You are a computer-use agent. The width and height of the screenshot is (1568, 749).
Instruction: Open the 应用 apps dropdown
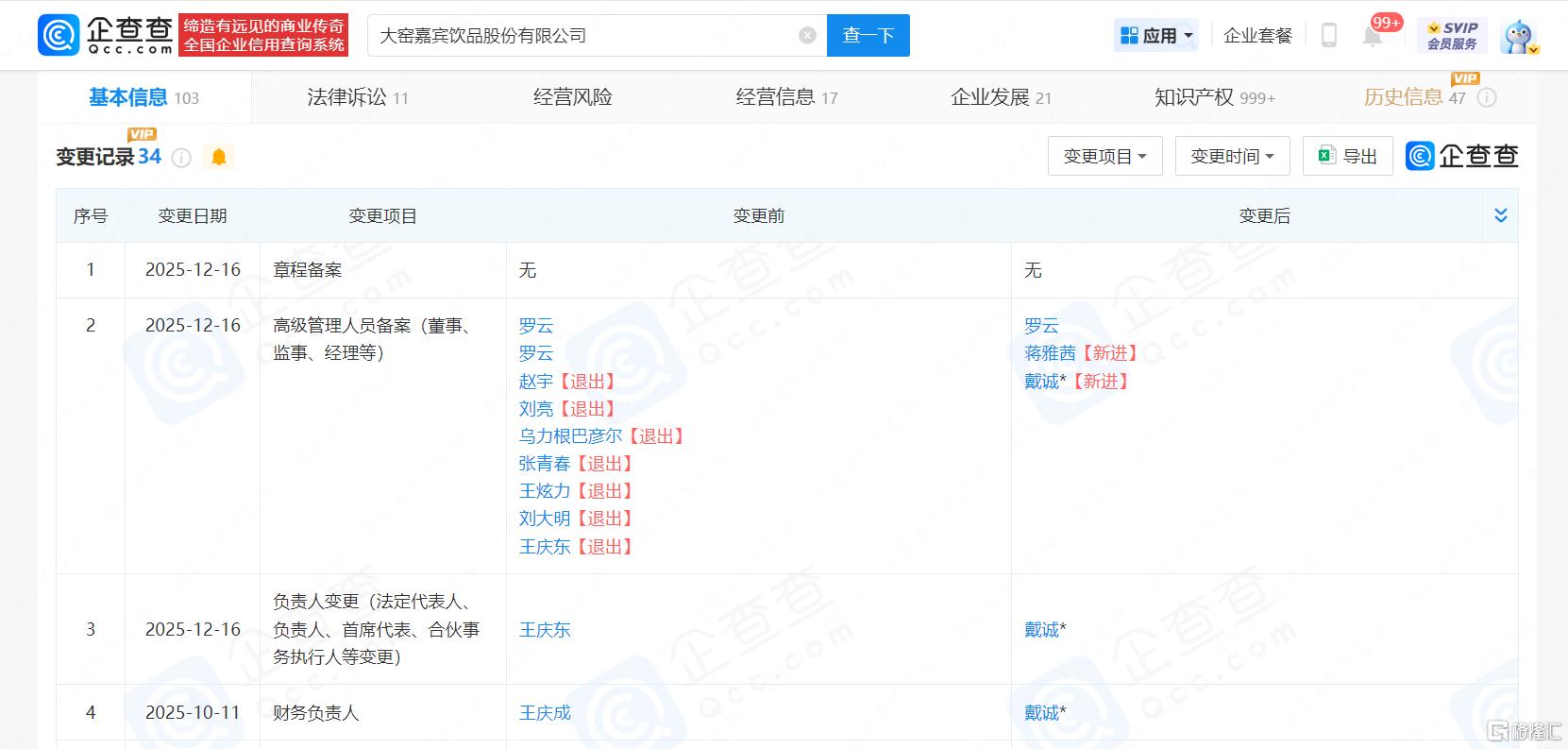[x=1156, y=35]
